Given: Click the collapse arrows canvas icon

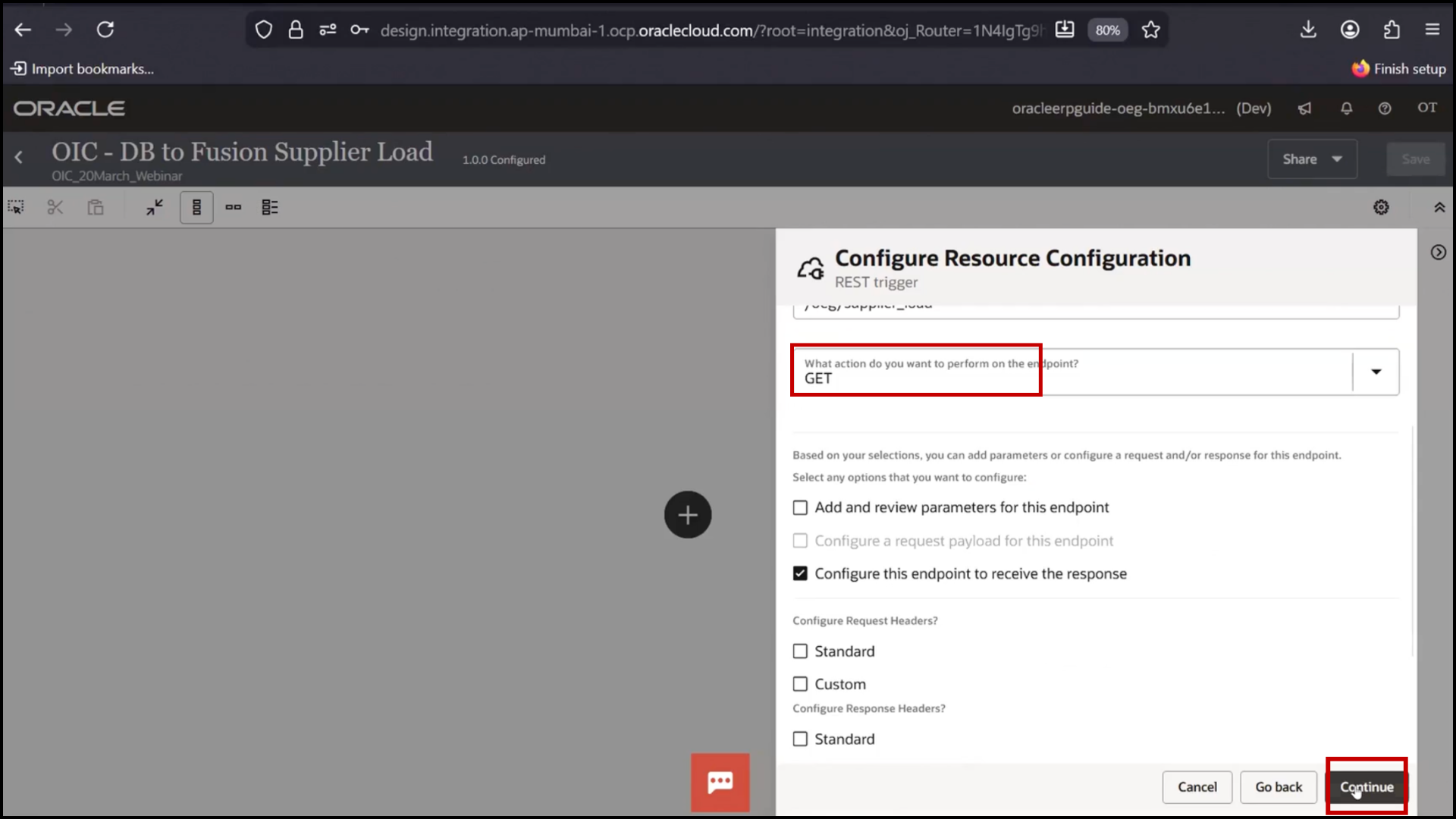Looking at the screenshot, I should (x=155, y=207).
